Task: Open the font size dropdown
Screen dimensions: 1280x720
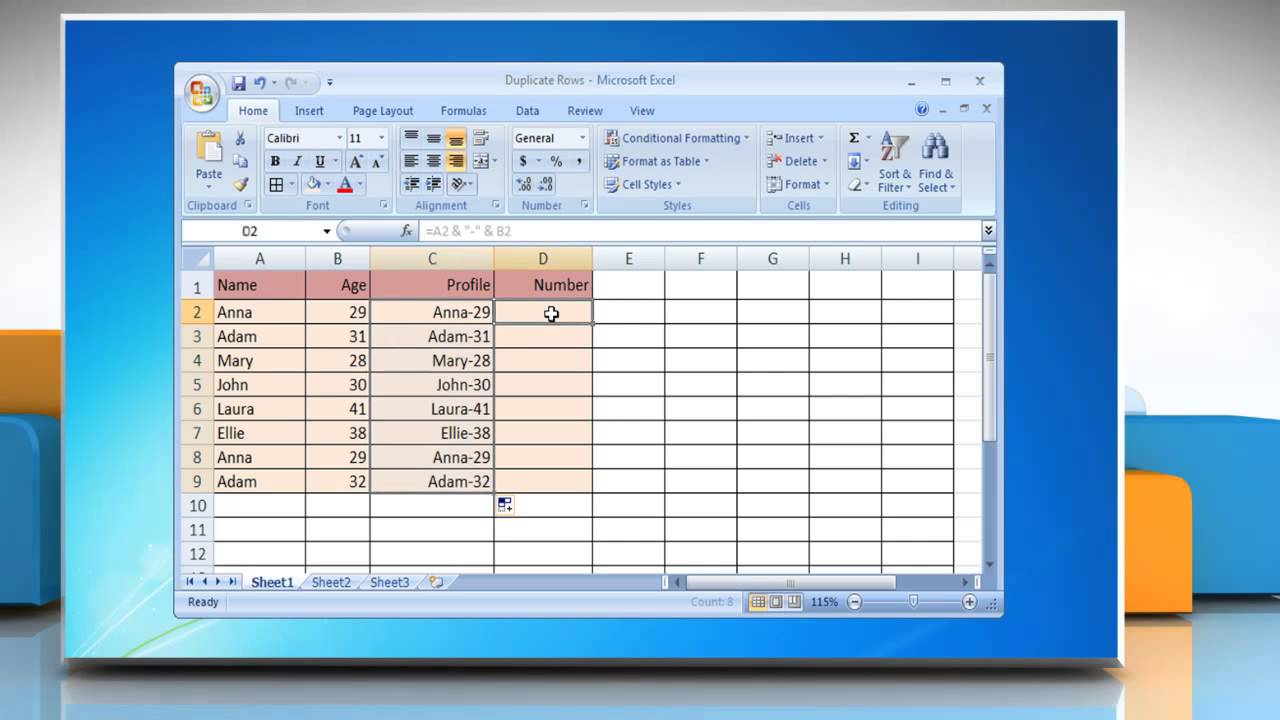Action: point(381,138)
